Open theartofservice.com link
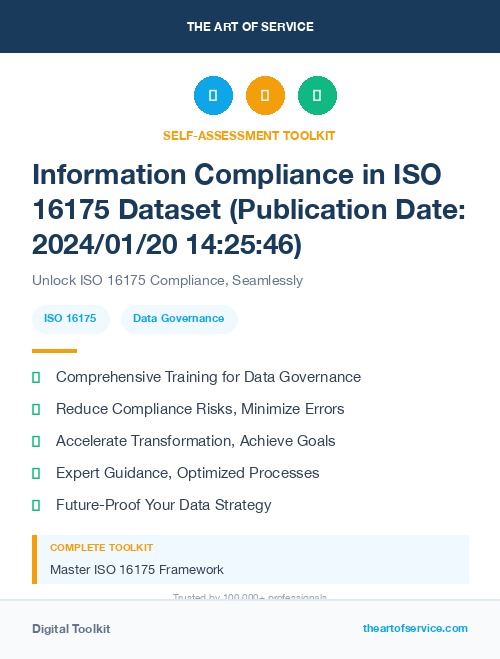This screenshot has height=659, width=500. click(x=415, y=628)
